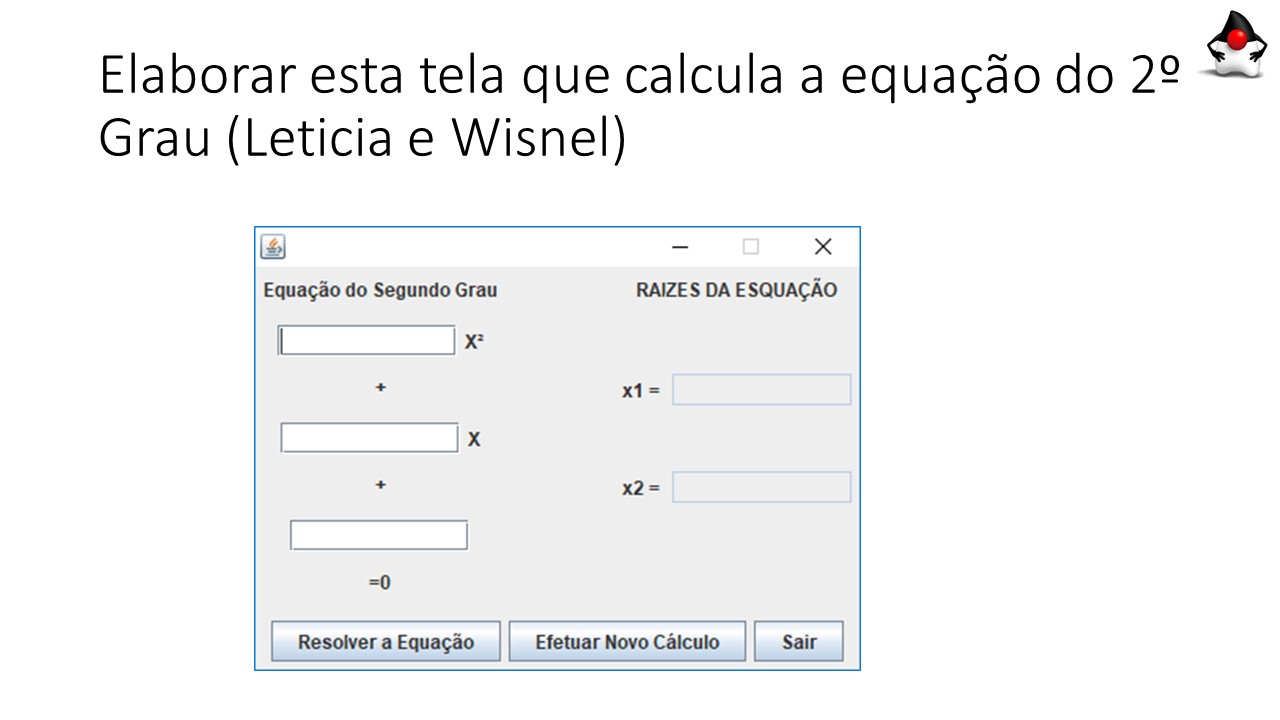Click the Resolver a Equação button
The width and height of the screenshot is (1280, 720).
tap(386, 642)
